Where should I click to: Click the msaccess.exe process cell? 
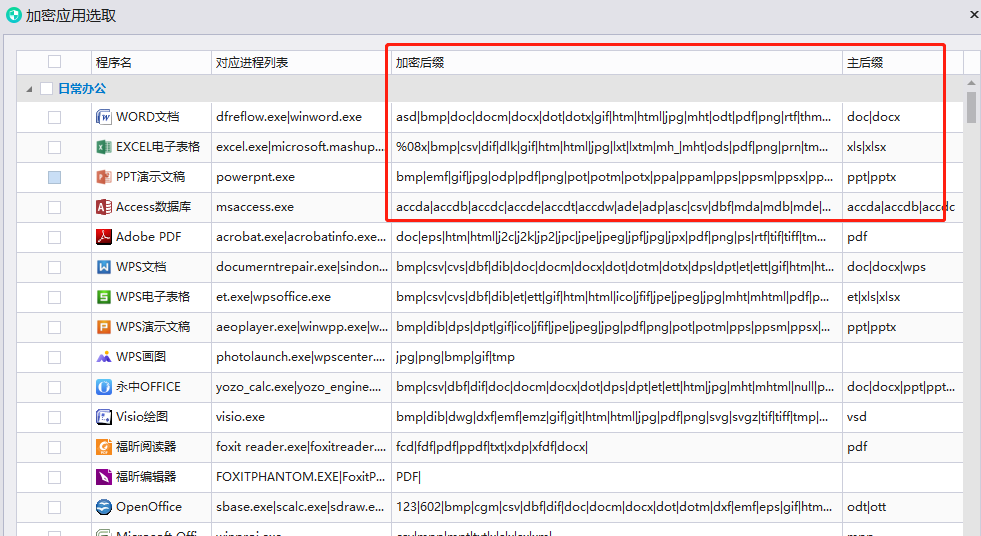[x=302, y=207]
